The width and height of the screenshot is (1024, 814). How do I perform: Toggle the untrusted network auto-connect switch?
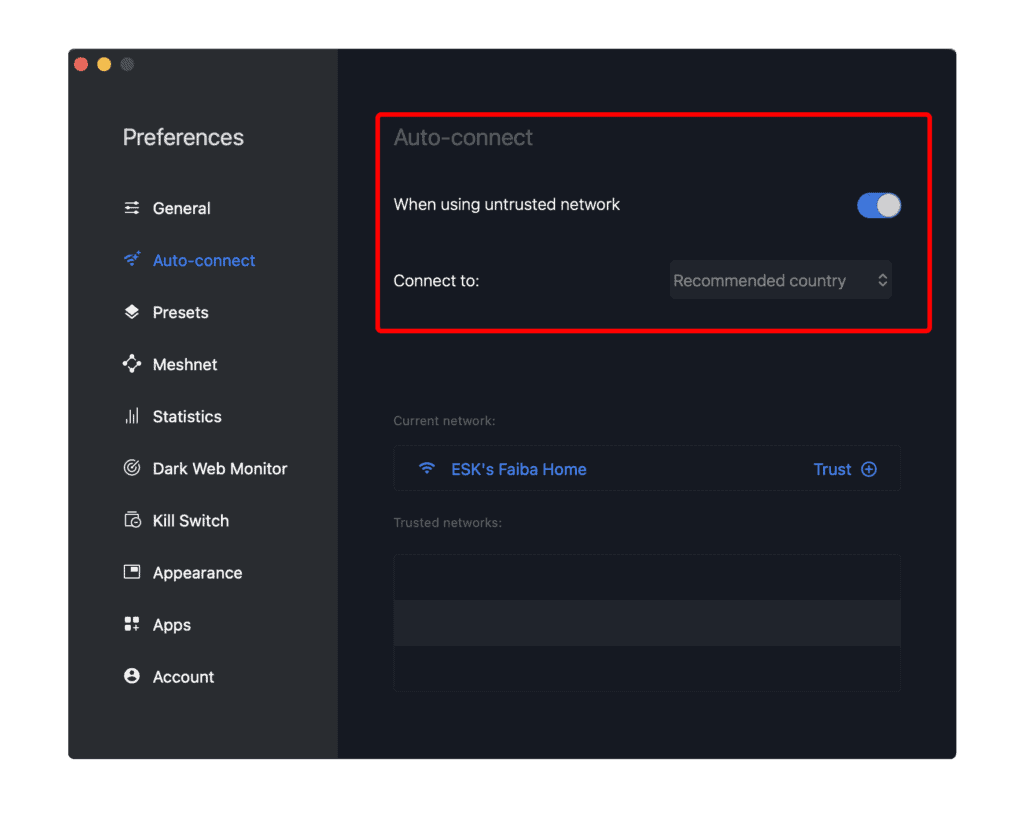click(x=879, y=205)
